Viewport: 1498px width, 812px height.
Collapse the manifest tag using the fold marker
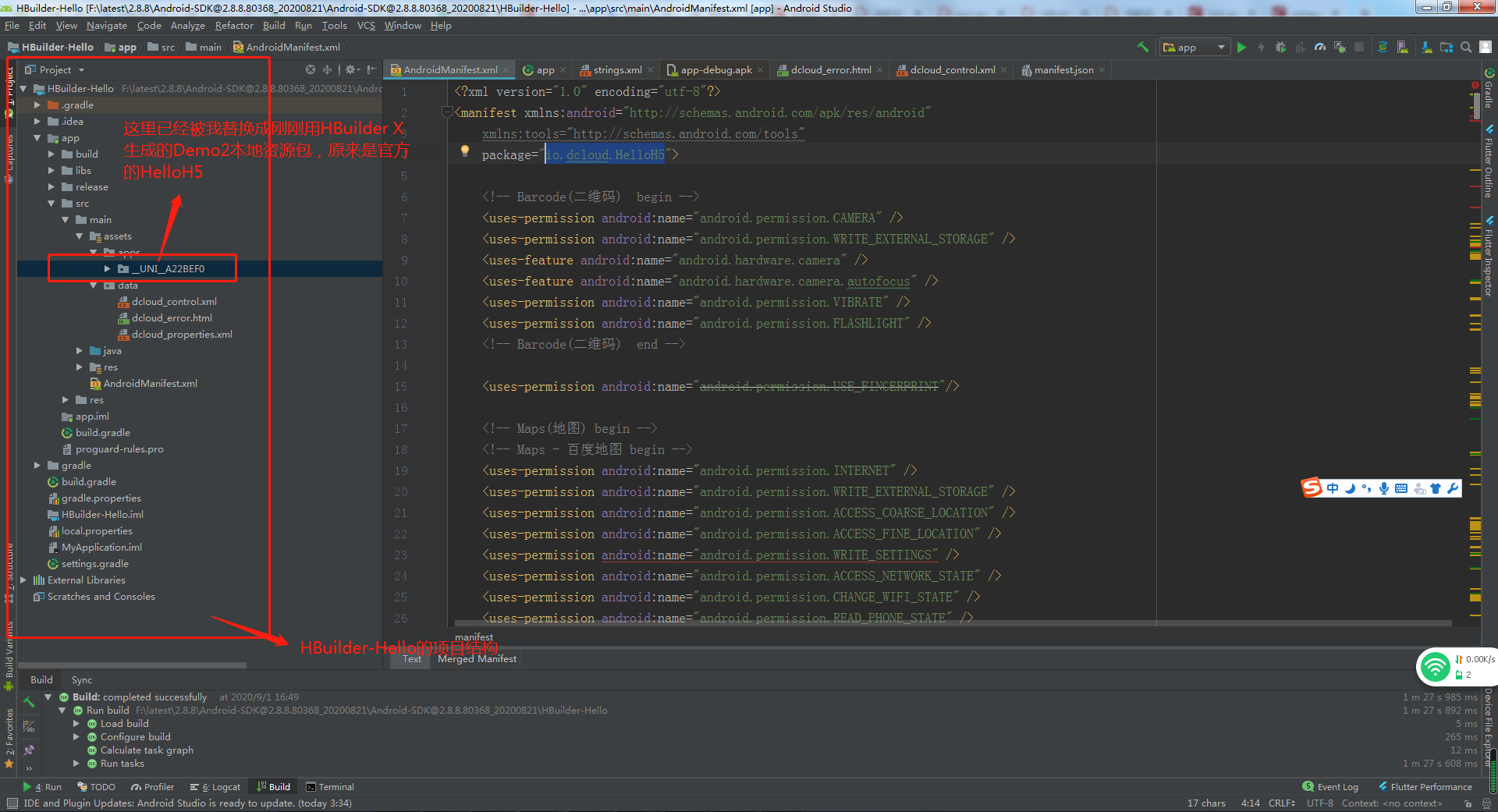coord(448,112)
